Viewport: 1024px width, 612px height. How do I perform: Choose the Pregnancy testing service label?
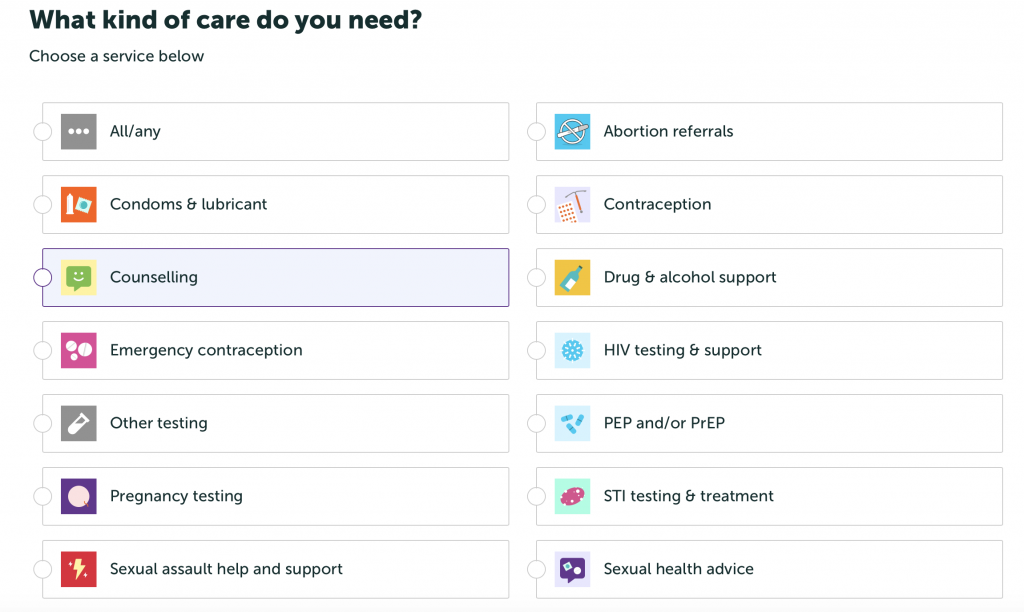pos(176,496)
